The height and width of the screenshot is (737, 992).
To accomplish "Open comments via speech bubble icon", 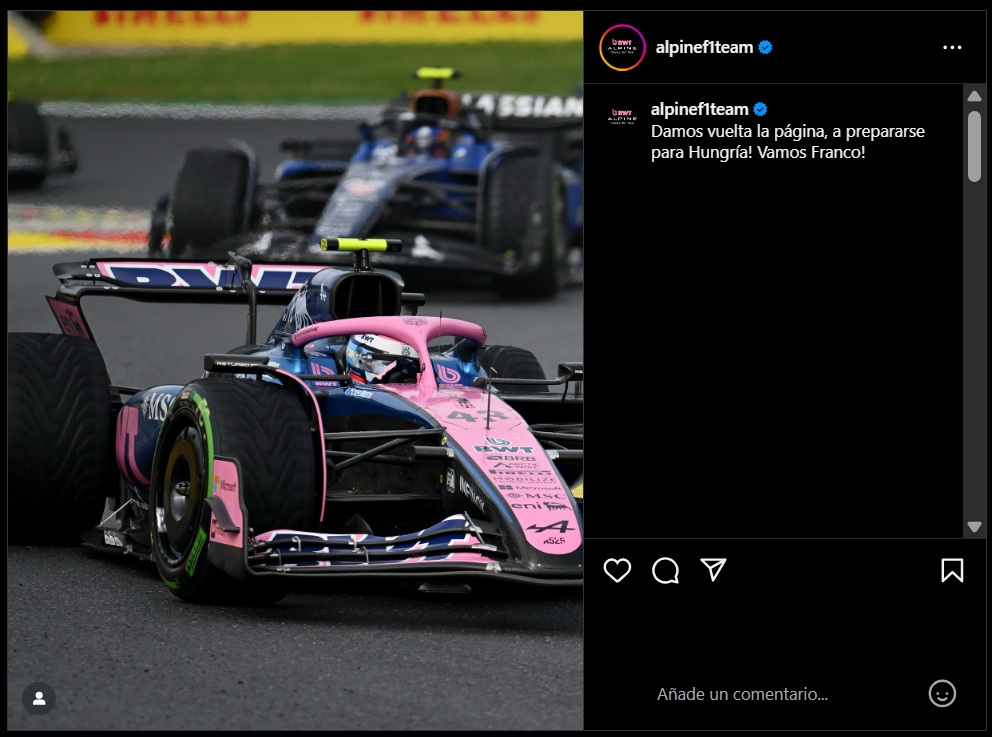I will [x=665, y=570].
